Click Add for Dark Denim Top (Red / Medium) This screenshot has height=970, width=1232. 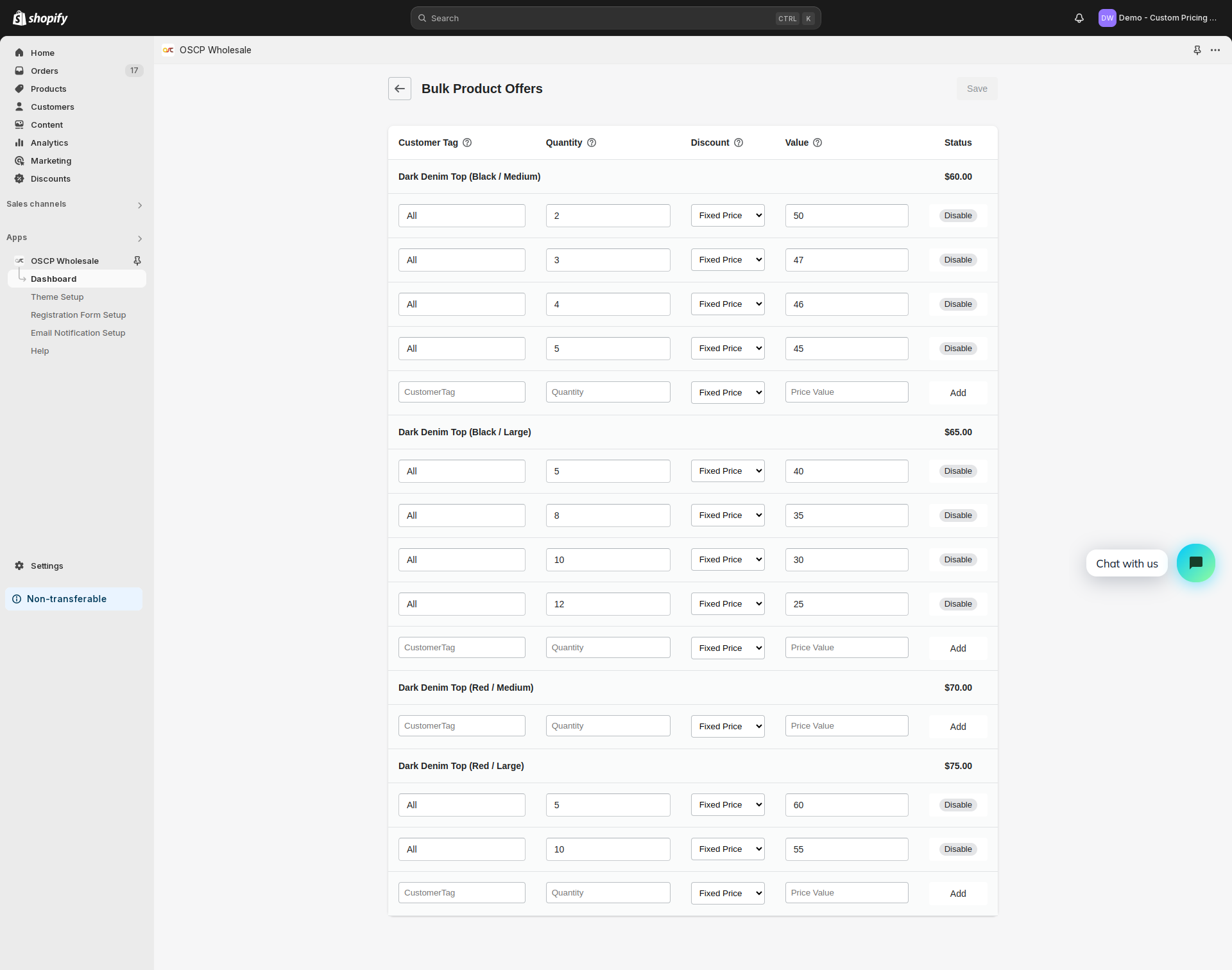click(957, 726)
